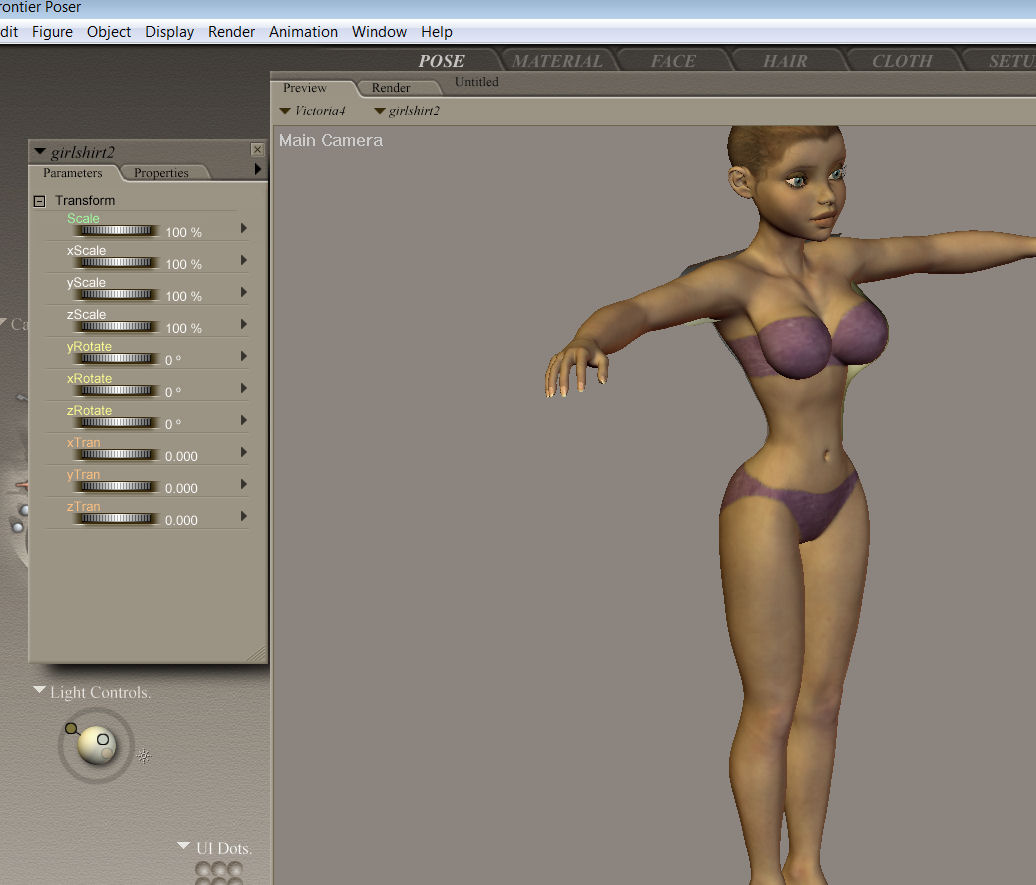Select the pale blue light on the globe
Screen dimensions: 1036x885
click(x=103, y=739)
